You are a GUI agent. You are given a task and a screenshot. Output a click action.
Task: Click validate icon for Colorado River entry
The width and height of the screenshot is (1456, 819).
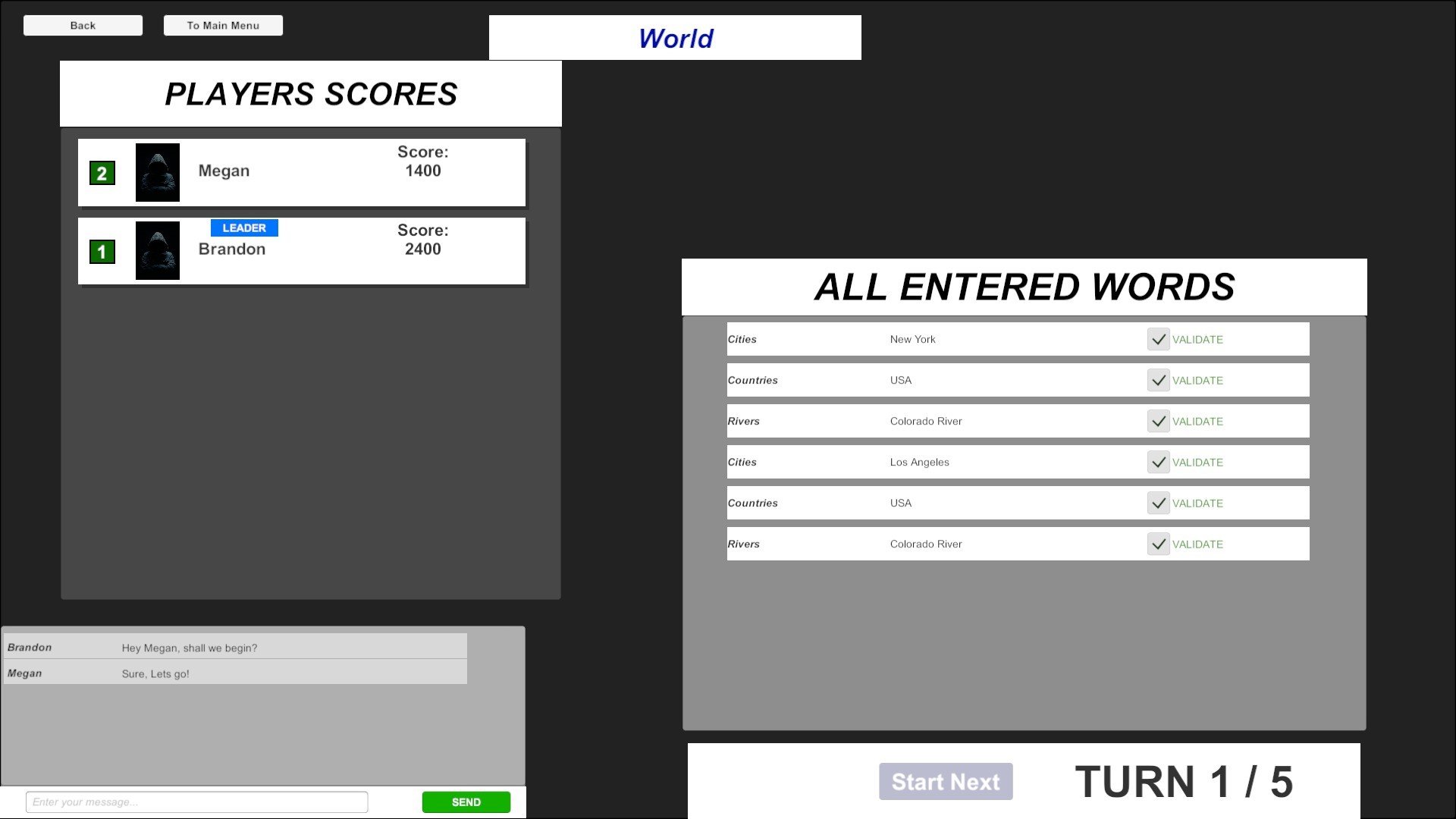coord(1158,420)
